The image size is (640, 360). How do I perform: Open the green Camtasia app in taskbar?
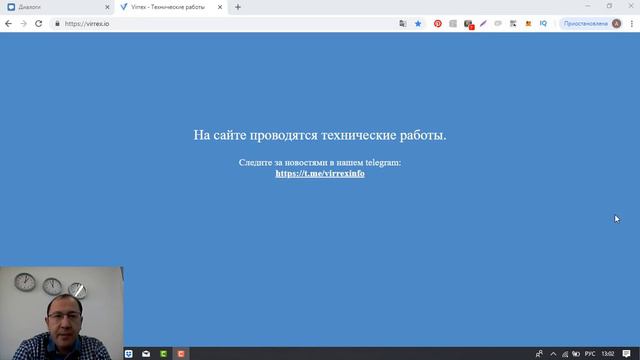tap(164, 354)
